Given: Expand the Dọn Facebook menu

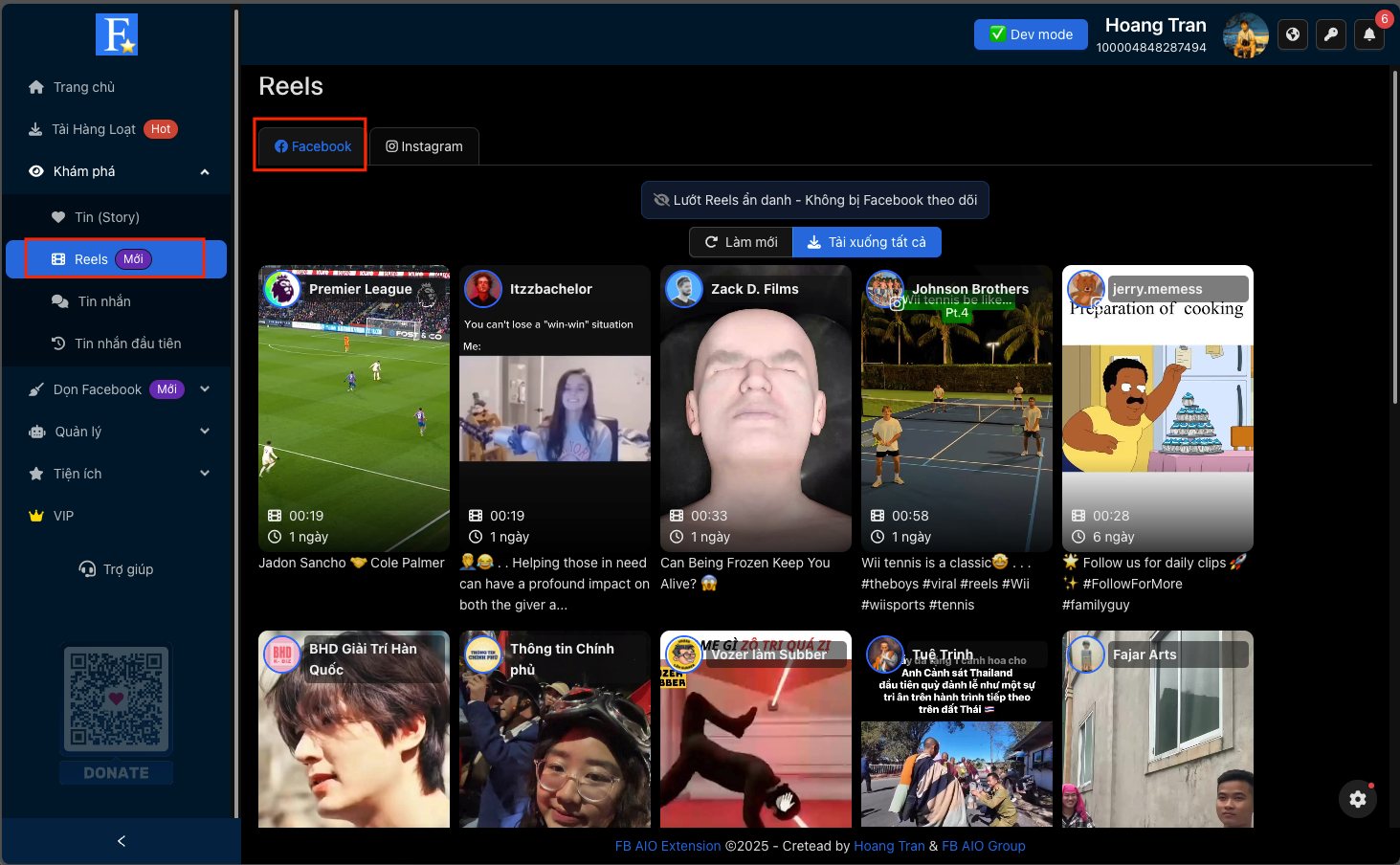Looking at the screenshot, I should 119,389.
